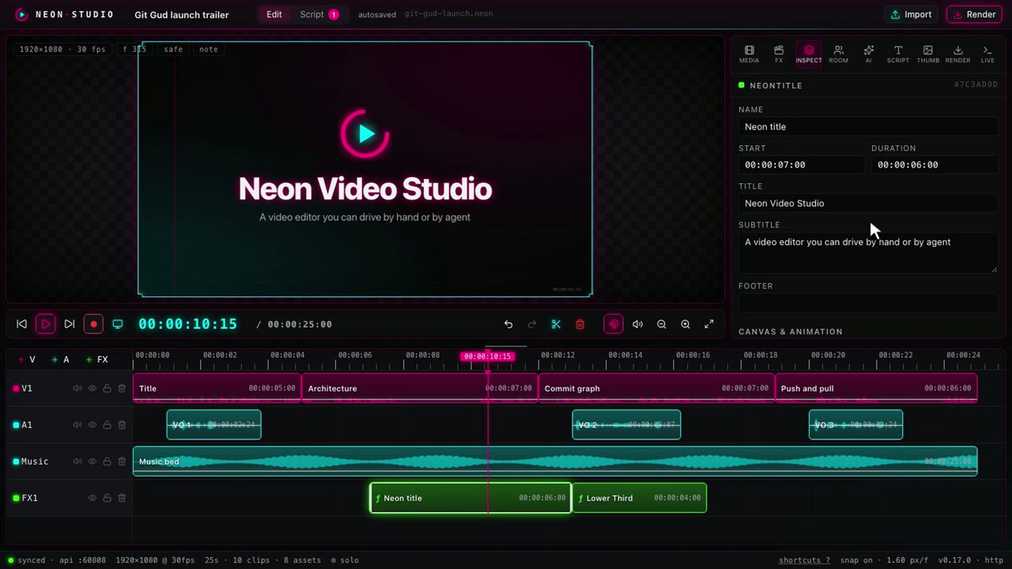Add a video track with V button
Image resolution: width=1012 pixels, height=569 pixels.
[x=28, y=359]
